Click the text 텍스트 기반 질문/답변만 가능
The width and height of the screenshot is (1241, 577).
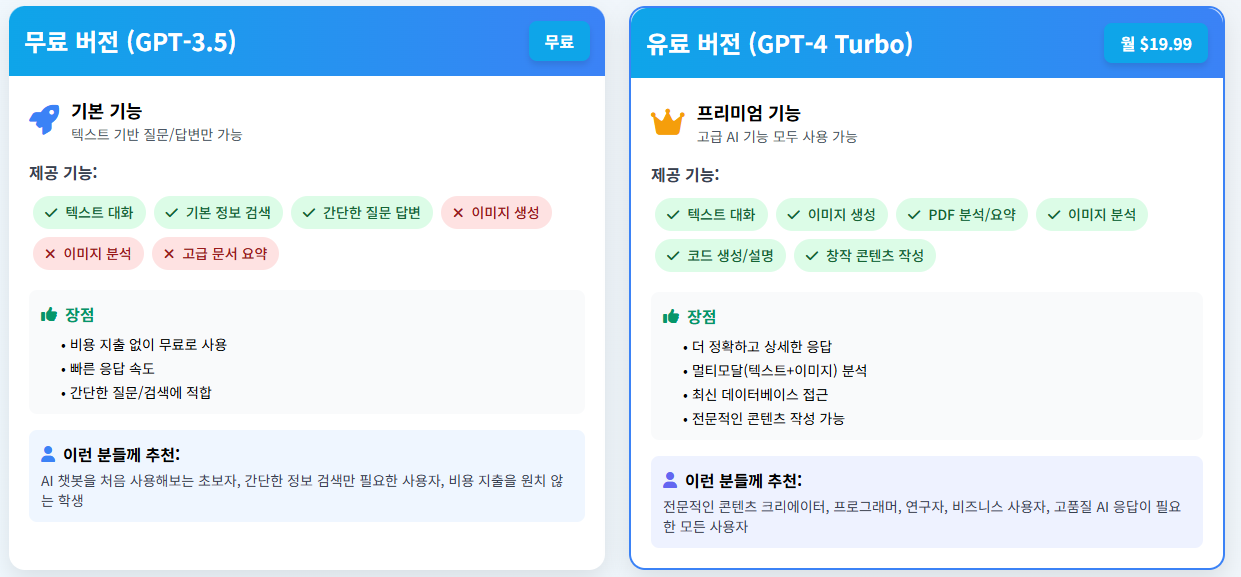156,134
